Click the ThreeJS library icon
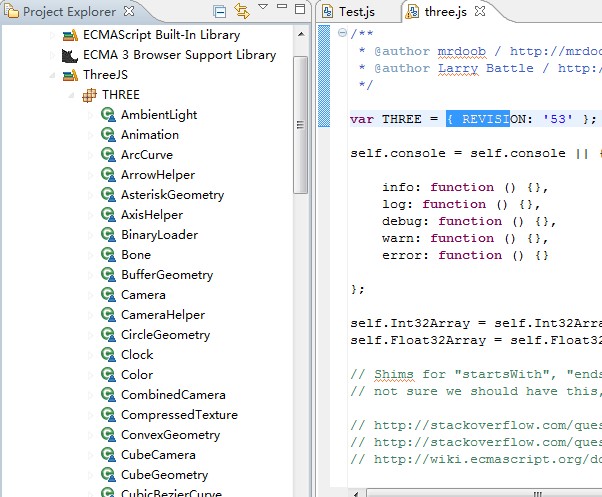Screen dimensions: 602x497 [x=70, y=75]
